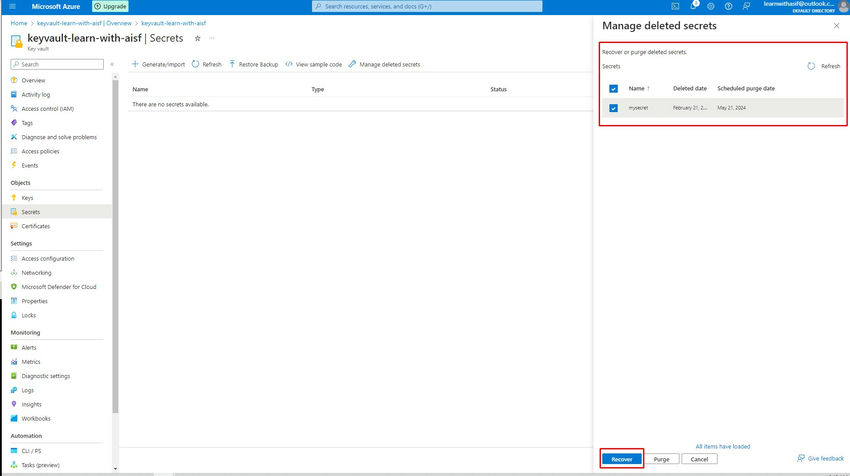Click the Properties sidebar icon
This screenshot has width=850, height=476.
point(14,300)
